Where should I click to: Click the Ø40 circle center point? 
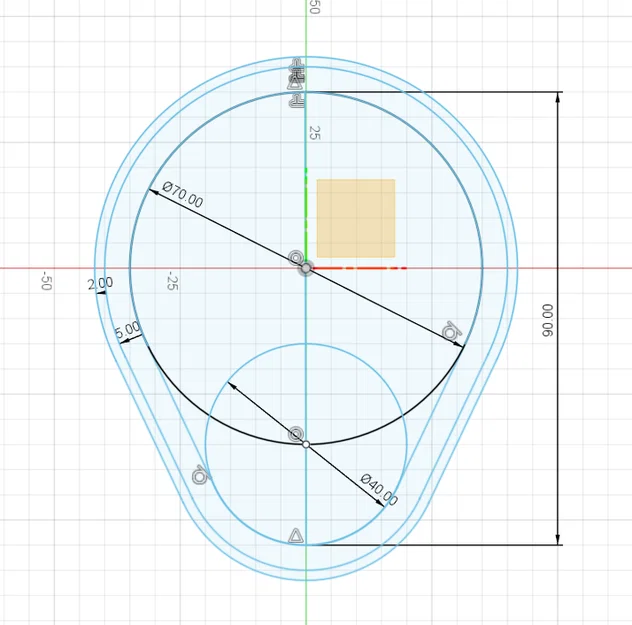pos(306,444)
